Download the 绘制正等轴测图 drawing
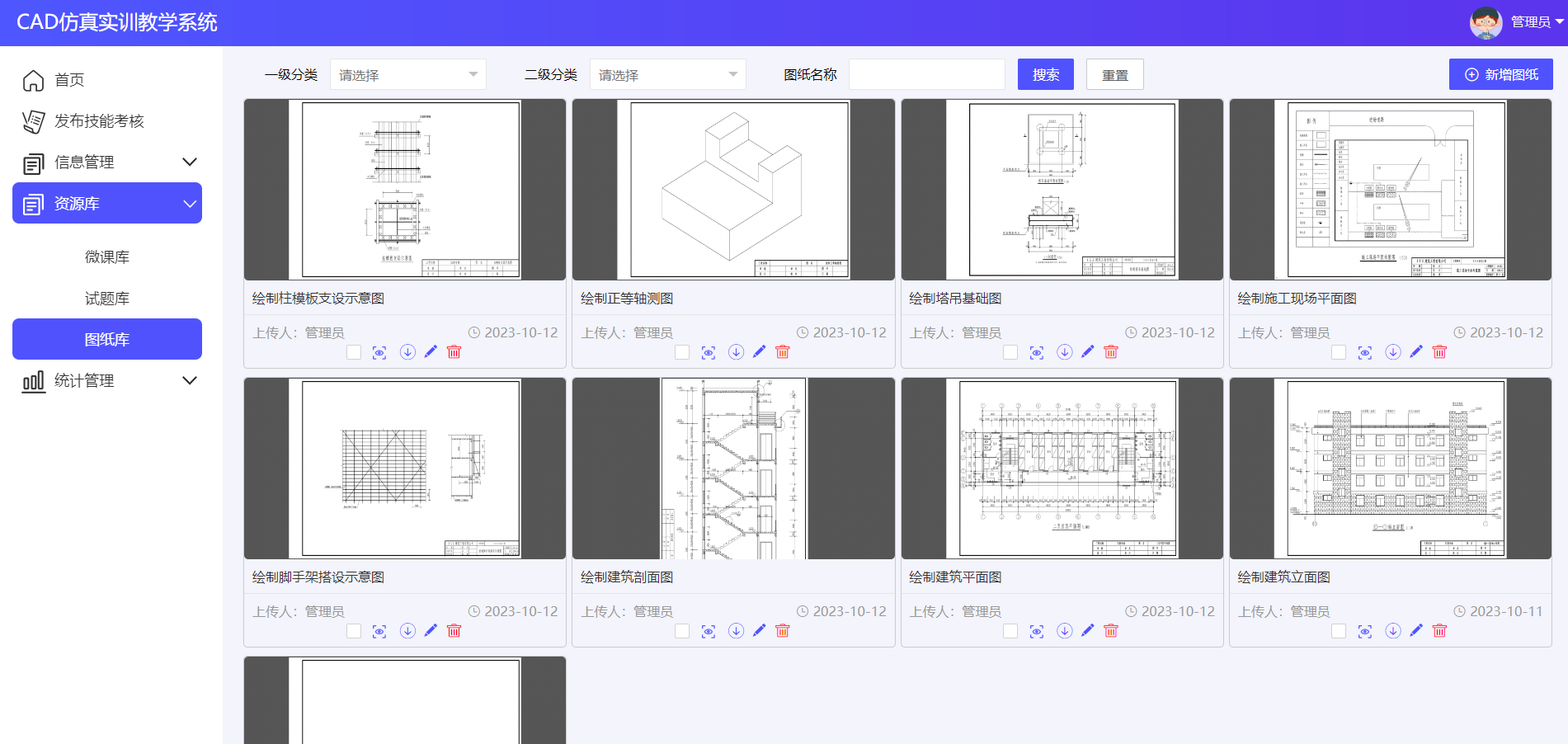This screenshot has height=744, width=1568. (x=737, y=352)
